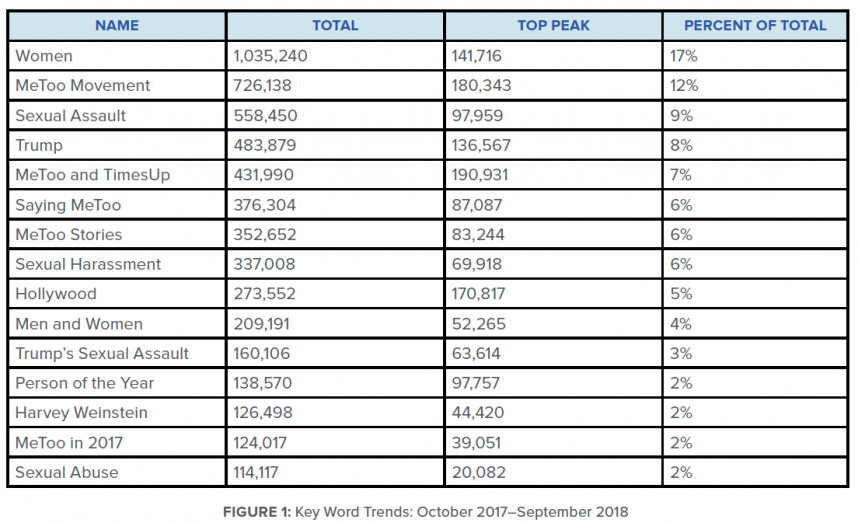This screenshot has width=858, height=523.
Task: Select the Women row name cell
Action: [44, 56]
